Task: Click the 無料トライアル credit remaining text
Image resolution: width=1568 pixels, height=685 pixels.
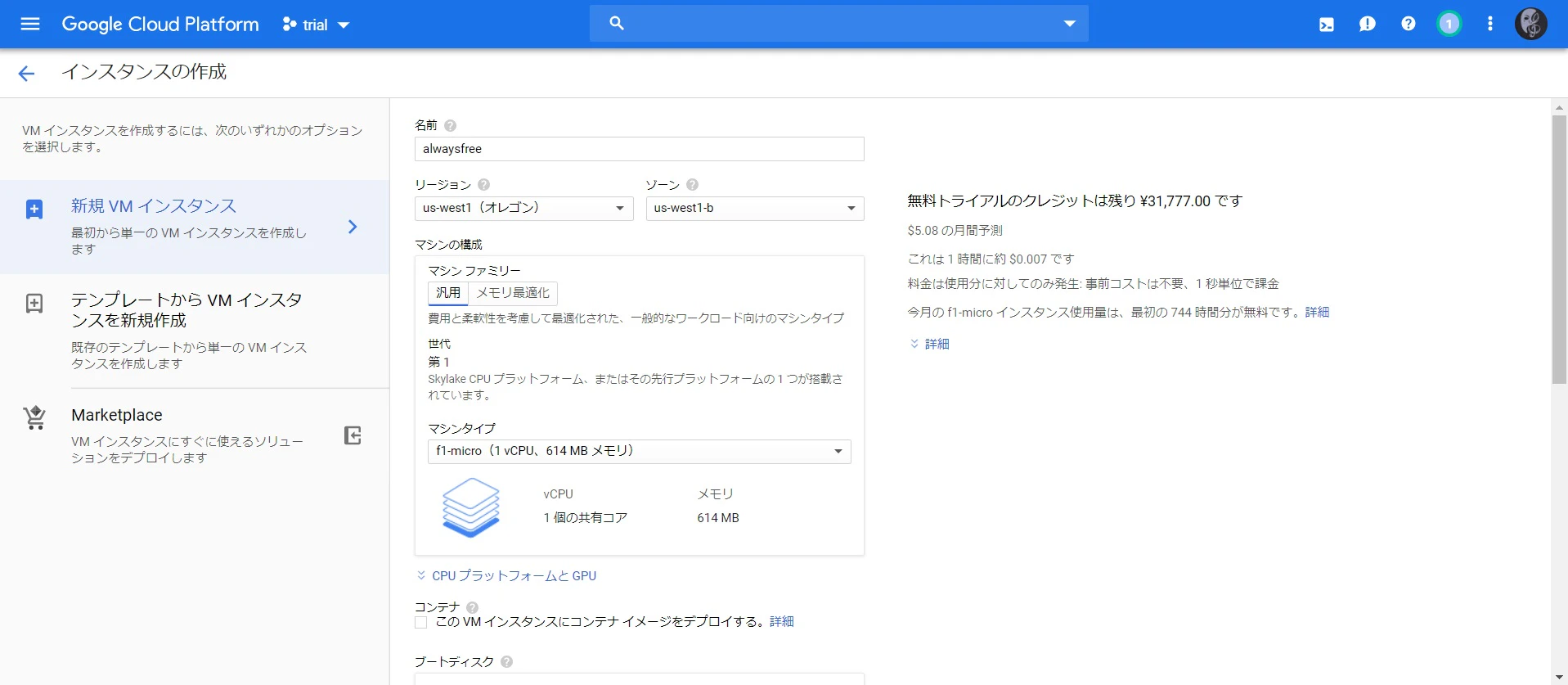Action: pyautogui.click(x=1075, y=201)
